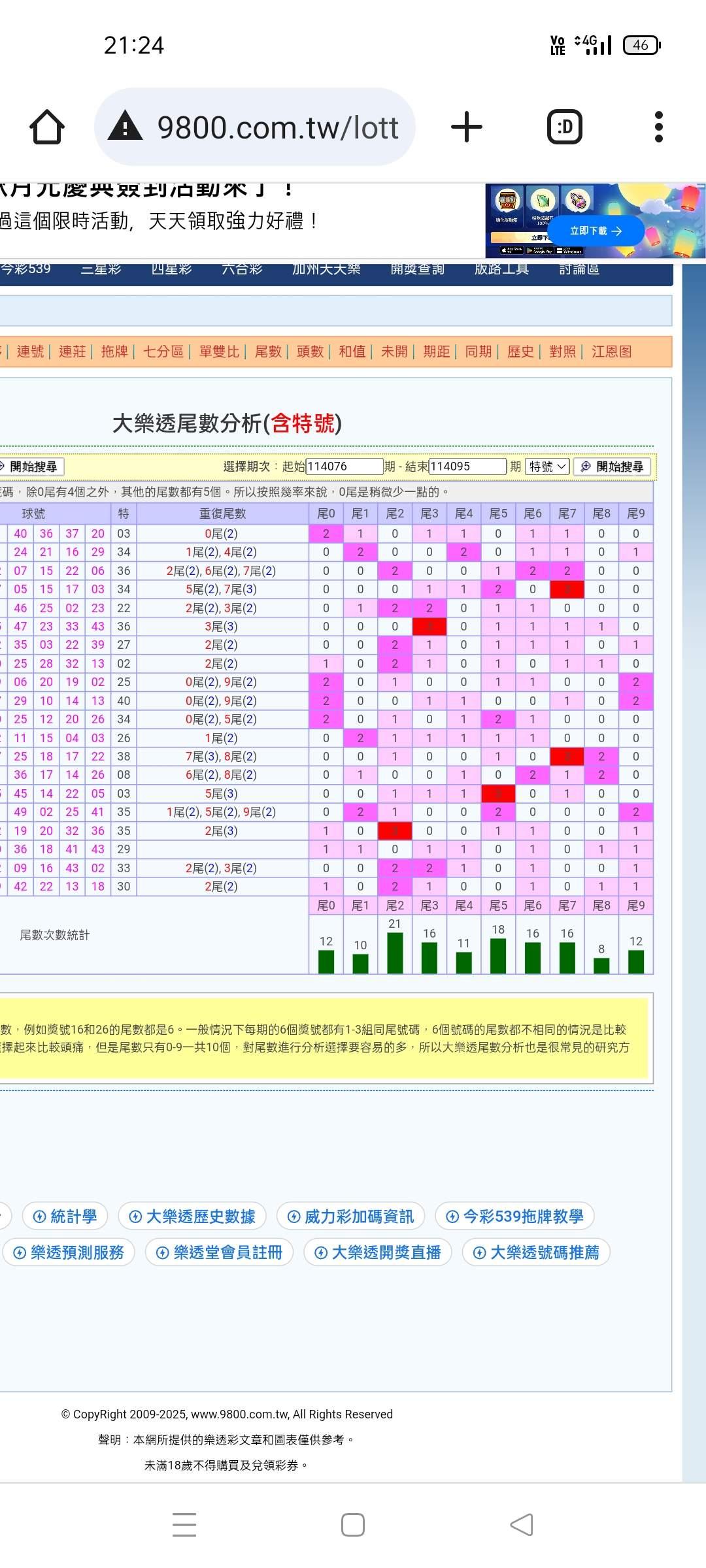Image resolution: width=706 pixels, height=1568 pixels.
Task: Open a new tab with plus icon
Action: [x=467, y=127]
